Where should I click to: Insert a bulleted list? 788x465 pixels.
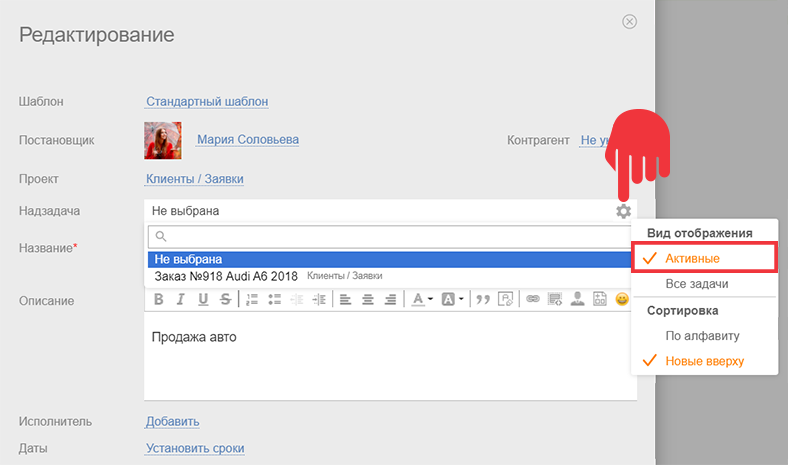pyautogui.click(x=274, y=300)
